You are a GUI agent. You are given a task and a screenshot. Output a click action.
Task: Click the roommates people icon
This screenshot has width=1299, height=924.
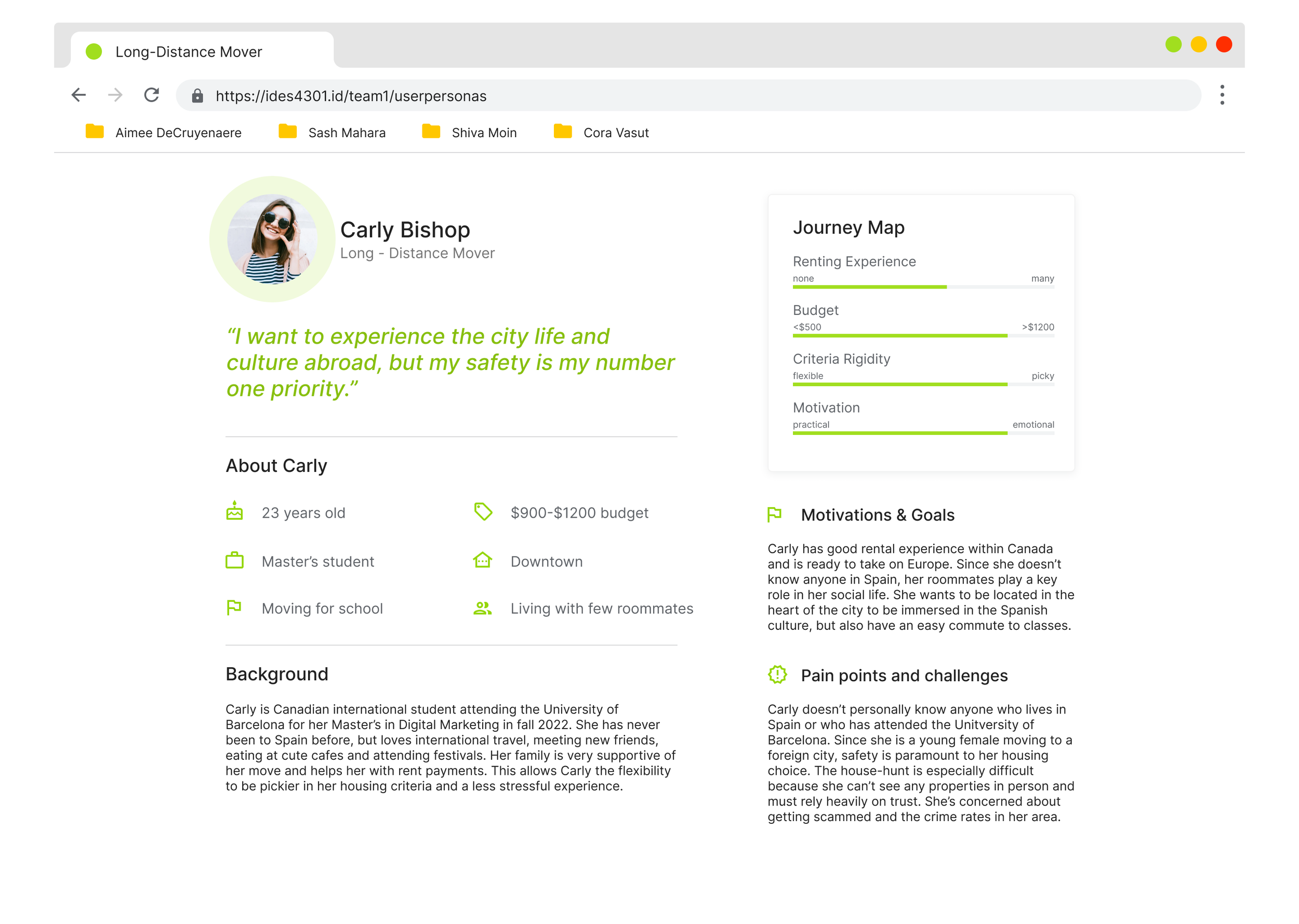(x=482, y=608)
